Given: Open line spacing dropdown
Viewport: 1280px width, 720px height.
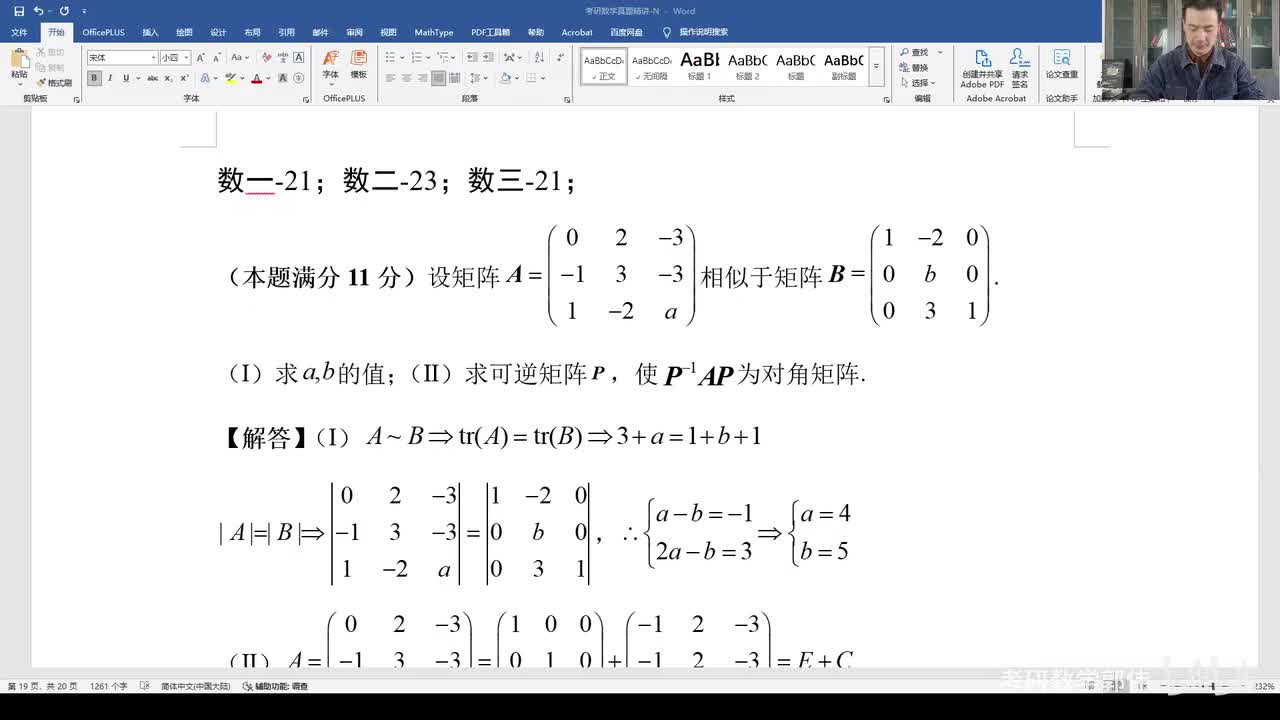Looking at the screenshot, I should point(478,78).
